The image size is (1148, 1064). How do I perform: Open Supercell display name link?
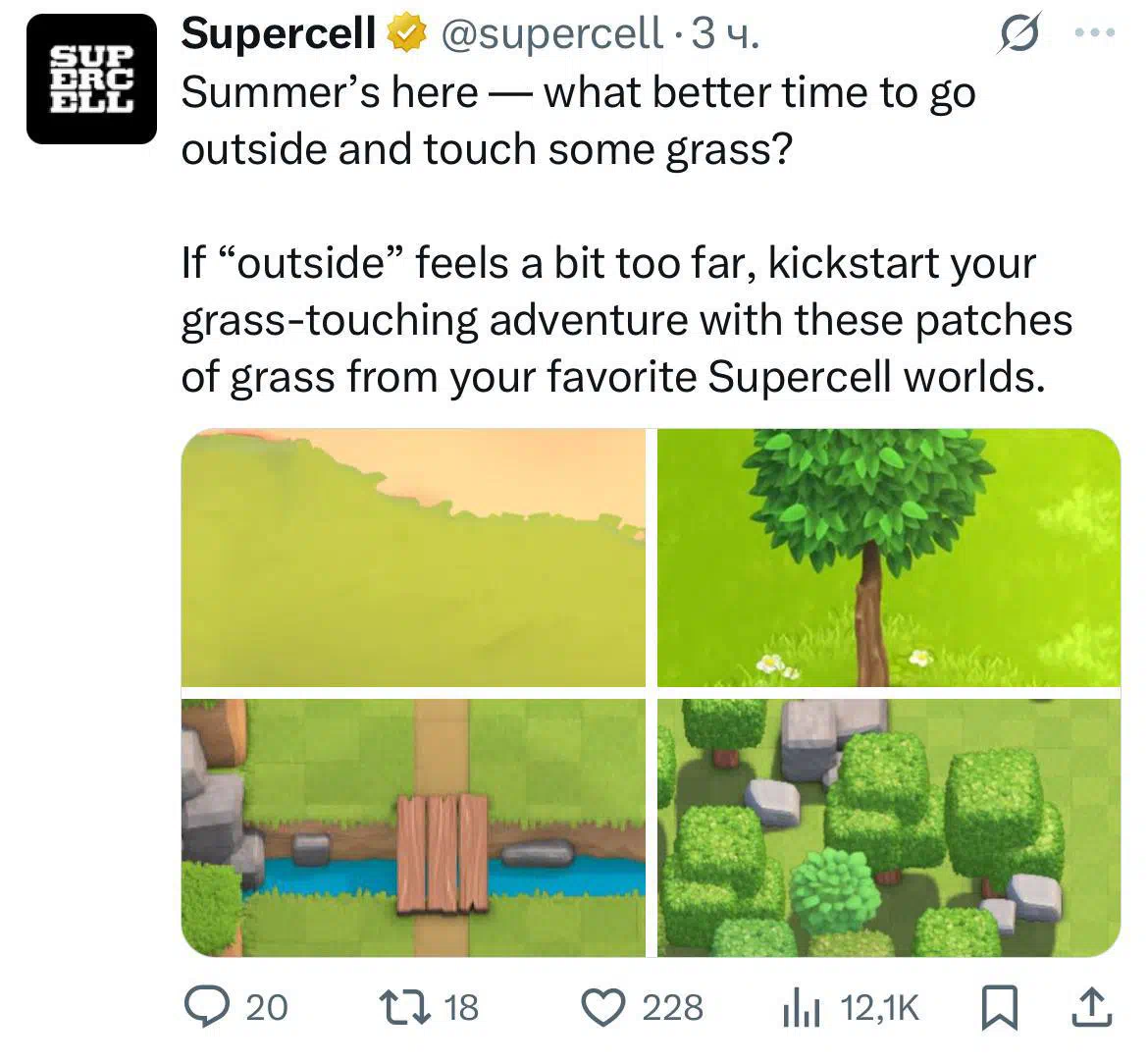(x=279, y=33)
